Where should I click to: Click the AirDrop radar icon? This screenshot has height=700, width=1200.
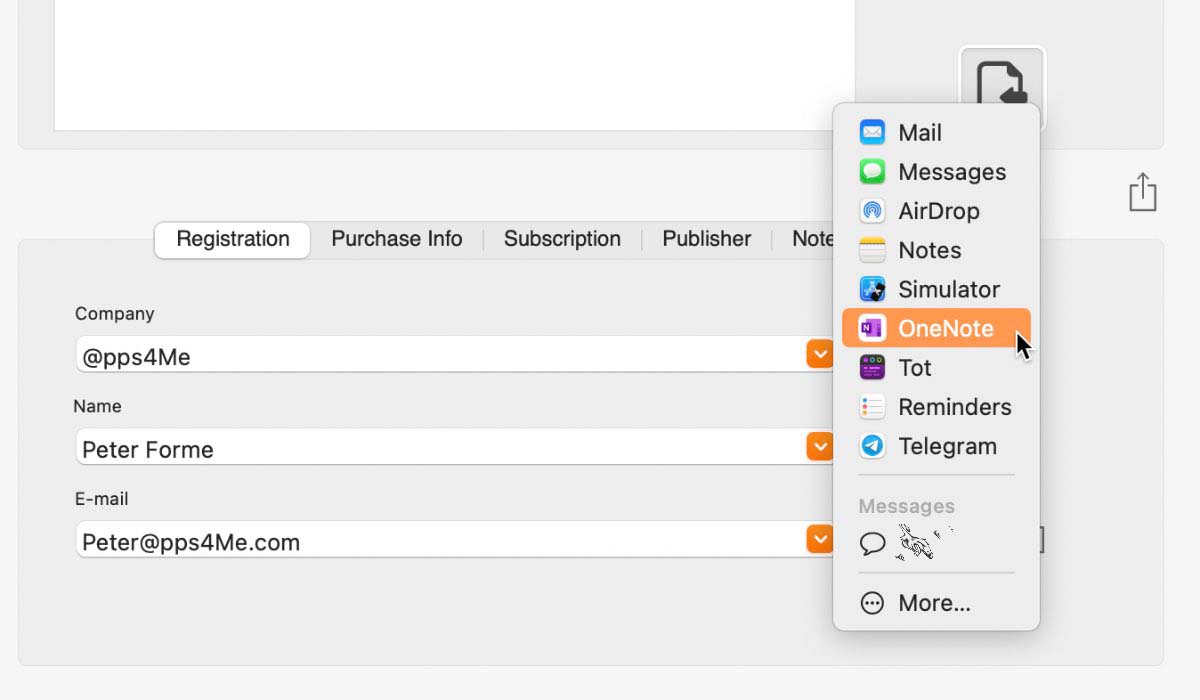(x=872, y=211)
